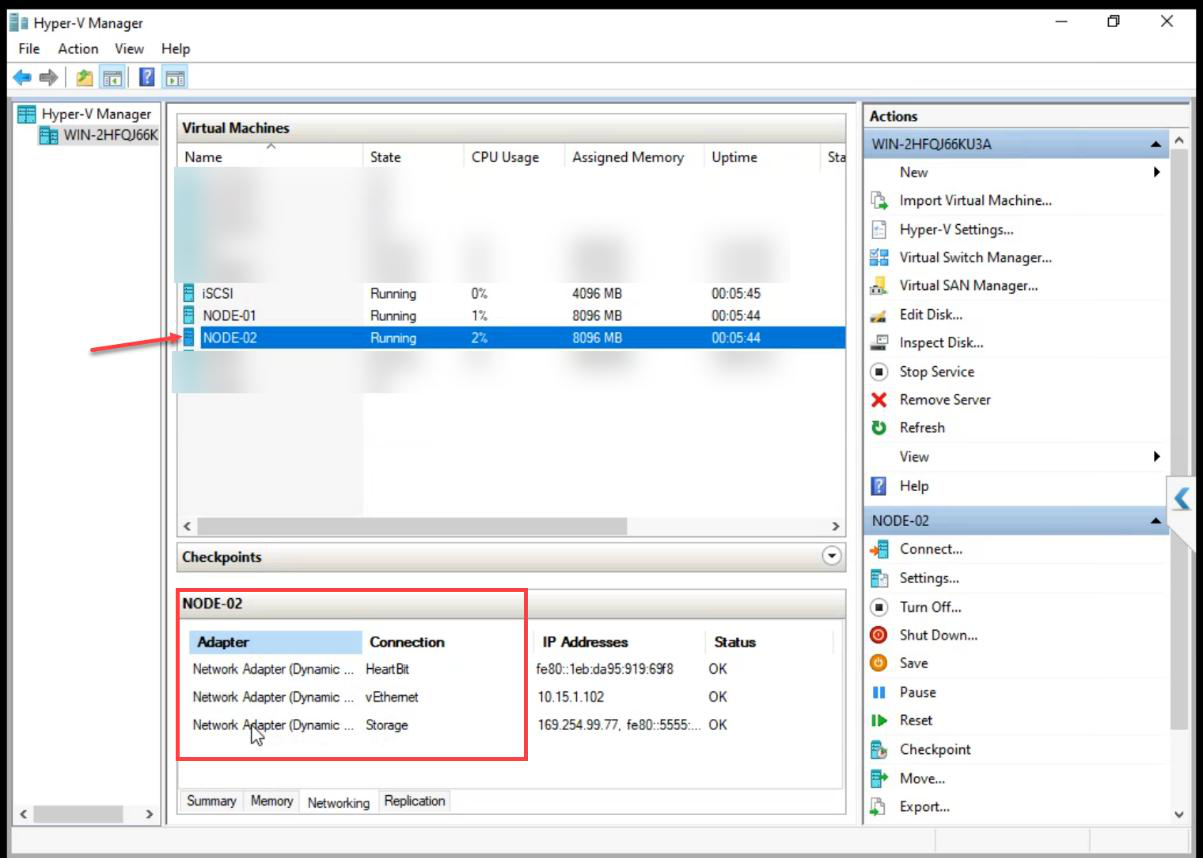Collapse the NODE-02 actions section

(x=1155, y=521)
